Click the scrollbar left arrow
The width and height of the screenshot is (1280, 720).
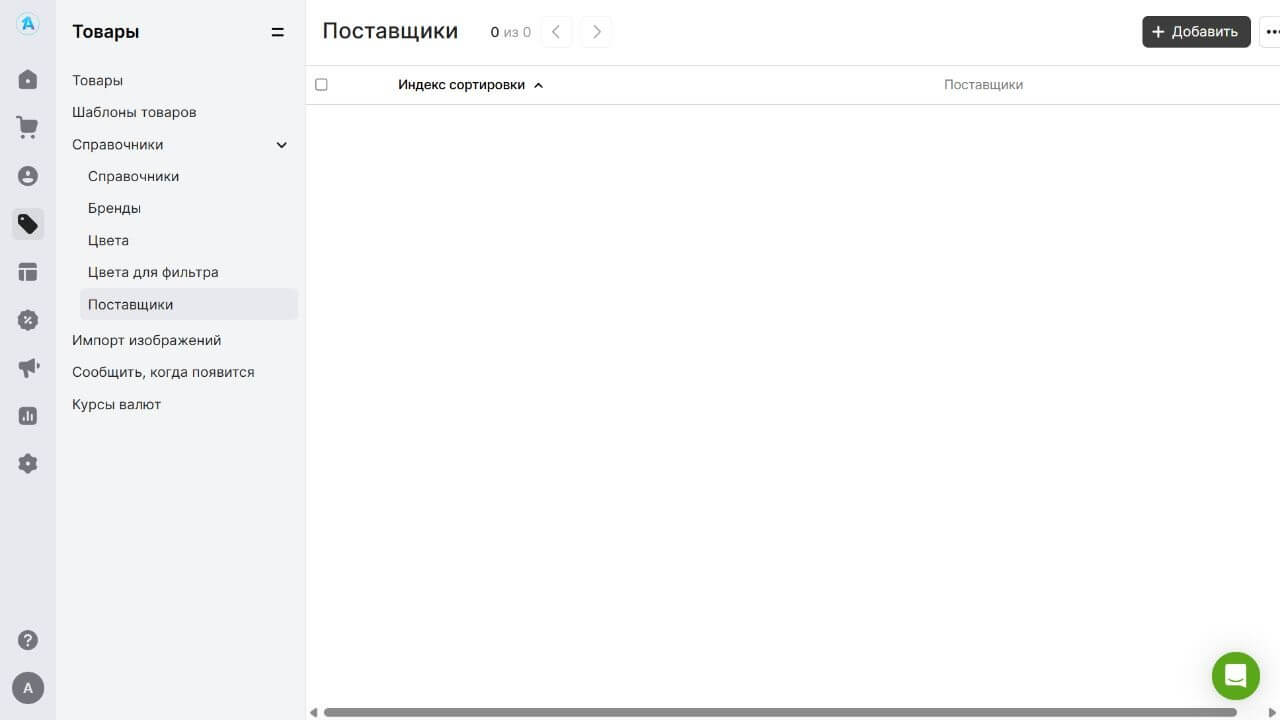pos(313,712)
